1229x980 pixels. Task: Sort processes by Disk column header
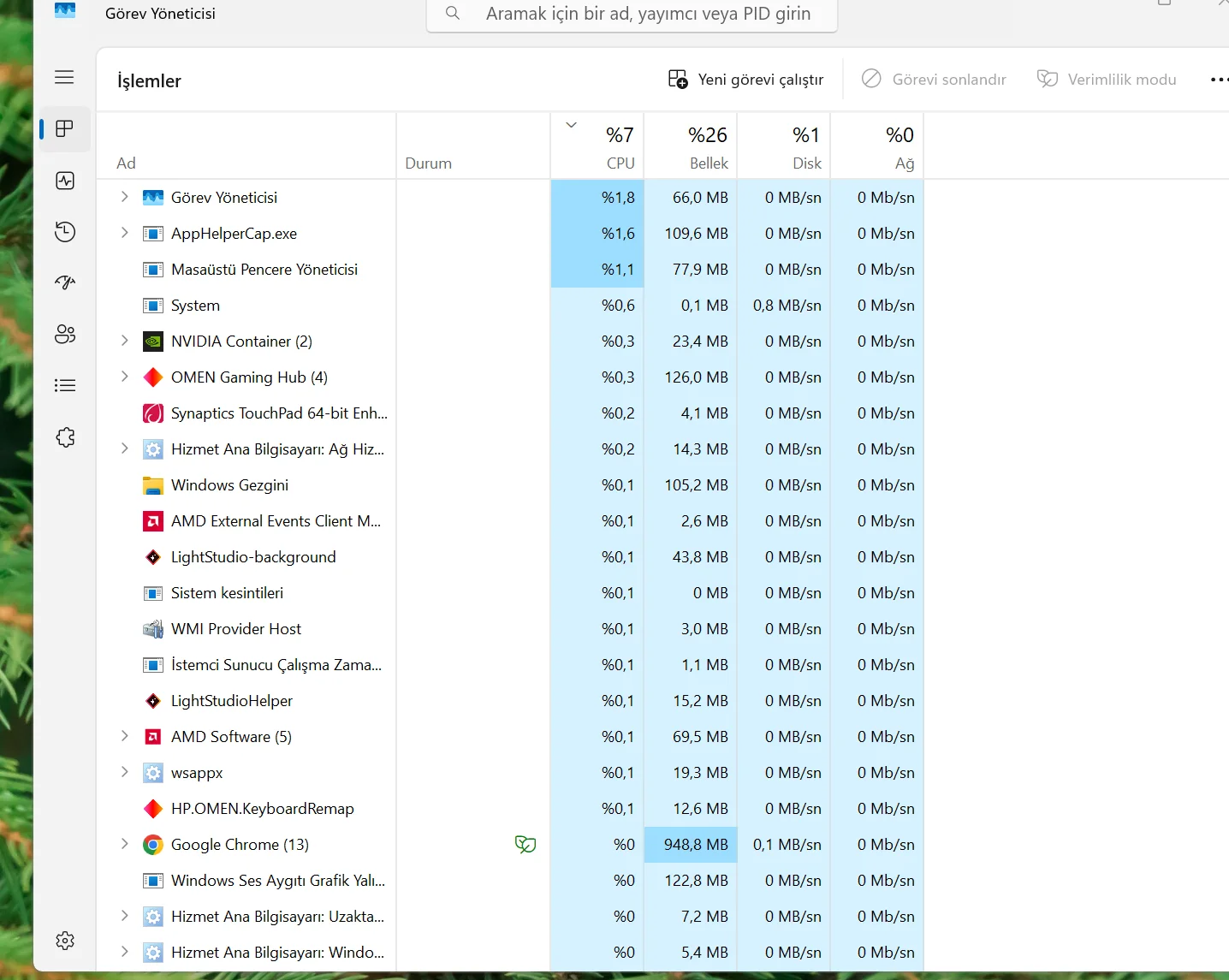784,146
